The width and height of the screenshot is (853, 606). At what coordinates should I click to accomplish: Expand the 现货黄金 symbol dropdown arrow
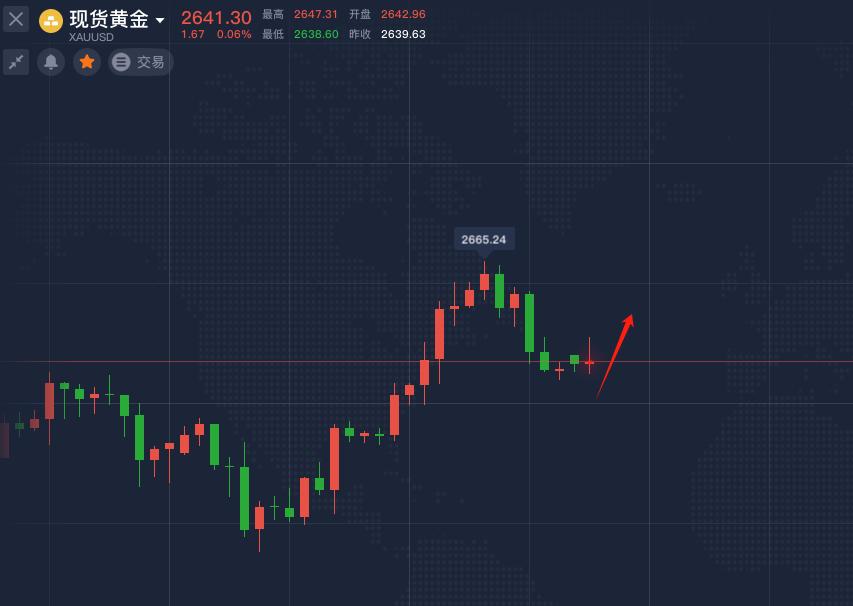(160, 20)
